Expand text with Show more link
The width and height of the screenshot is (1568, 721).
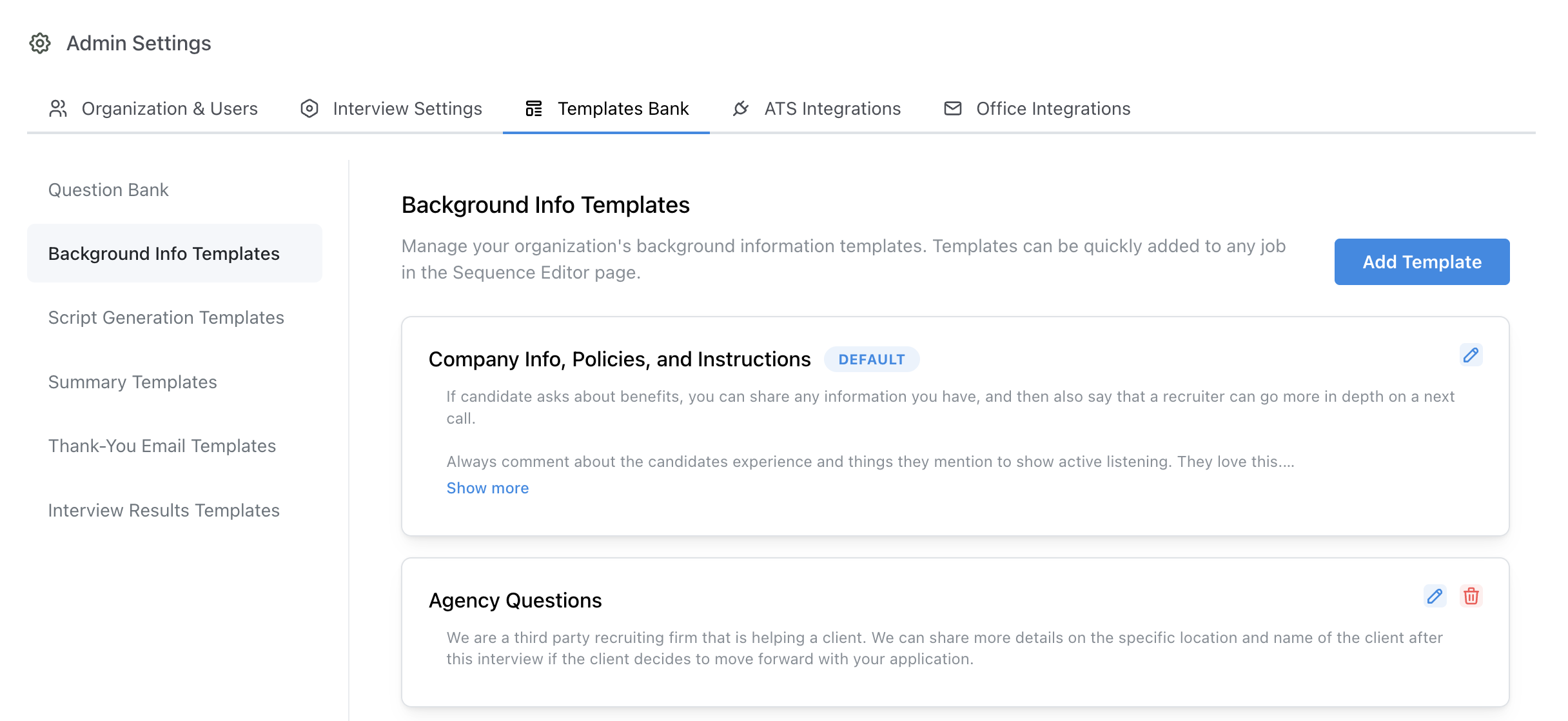[487, 488]
